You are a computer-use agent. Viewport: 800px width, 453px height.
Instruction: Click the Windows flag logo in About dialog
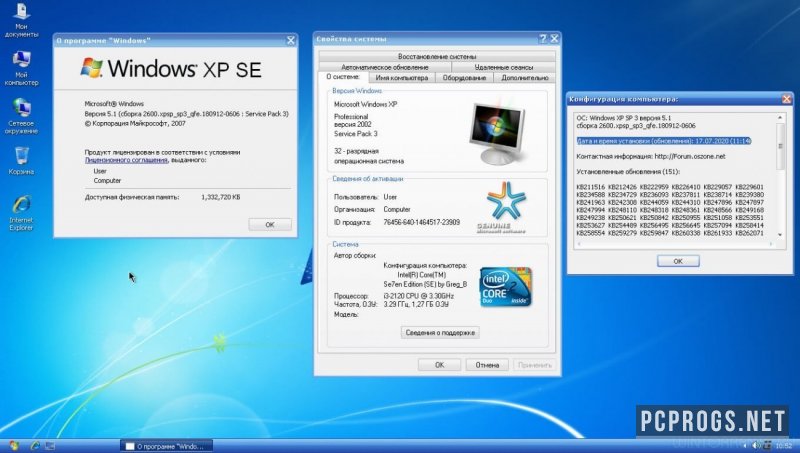click(x=91, y=68)
